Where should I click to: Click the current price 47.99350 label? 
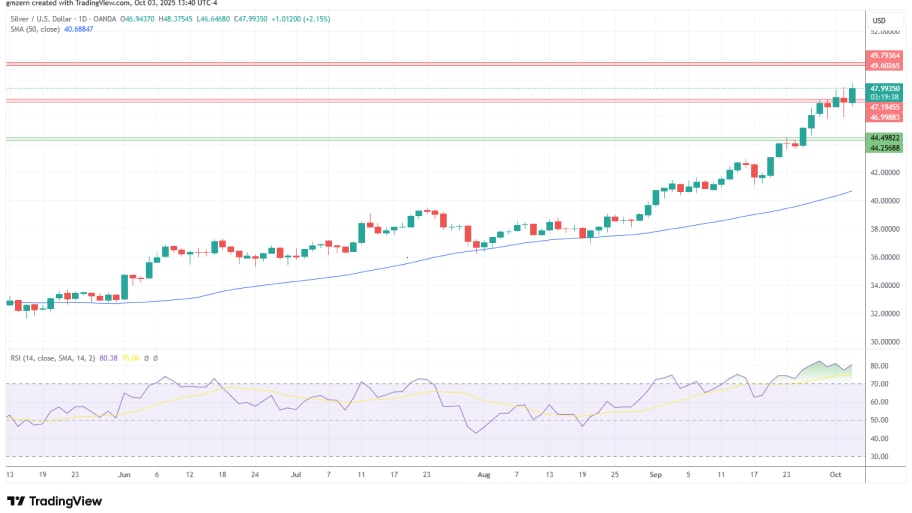(x=885, y=88)
